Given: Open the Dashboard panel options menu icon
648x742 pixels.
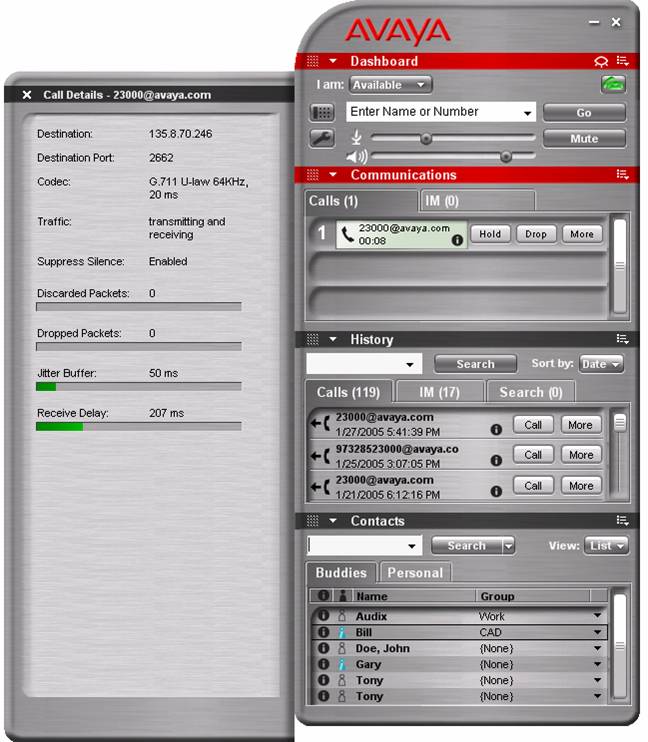Looking at the screenshot, I should coord(622,61).
